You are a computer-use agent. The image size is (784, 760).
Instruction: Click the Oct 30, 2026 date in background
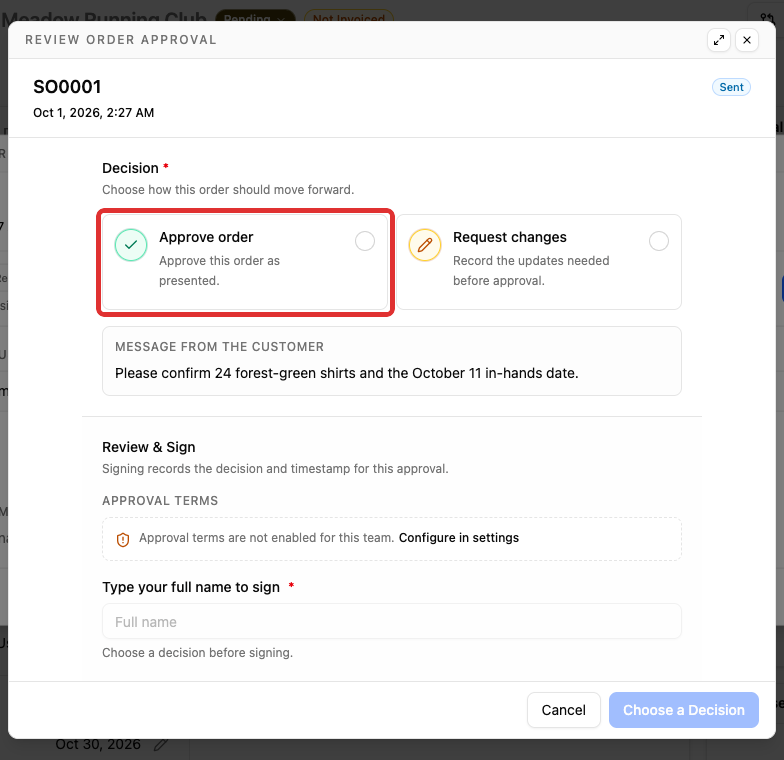(x=98, y=744)
